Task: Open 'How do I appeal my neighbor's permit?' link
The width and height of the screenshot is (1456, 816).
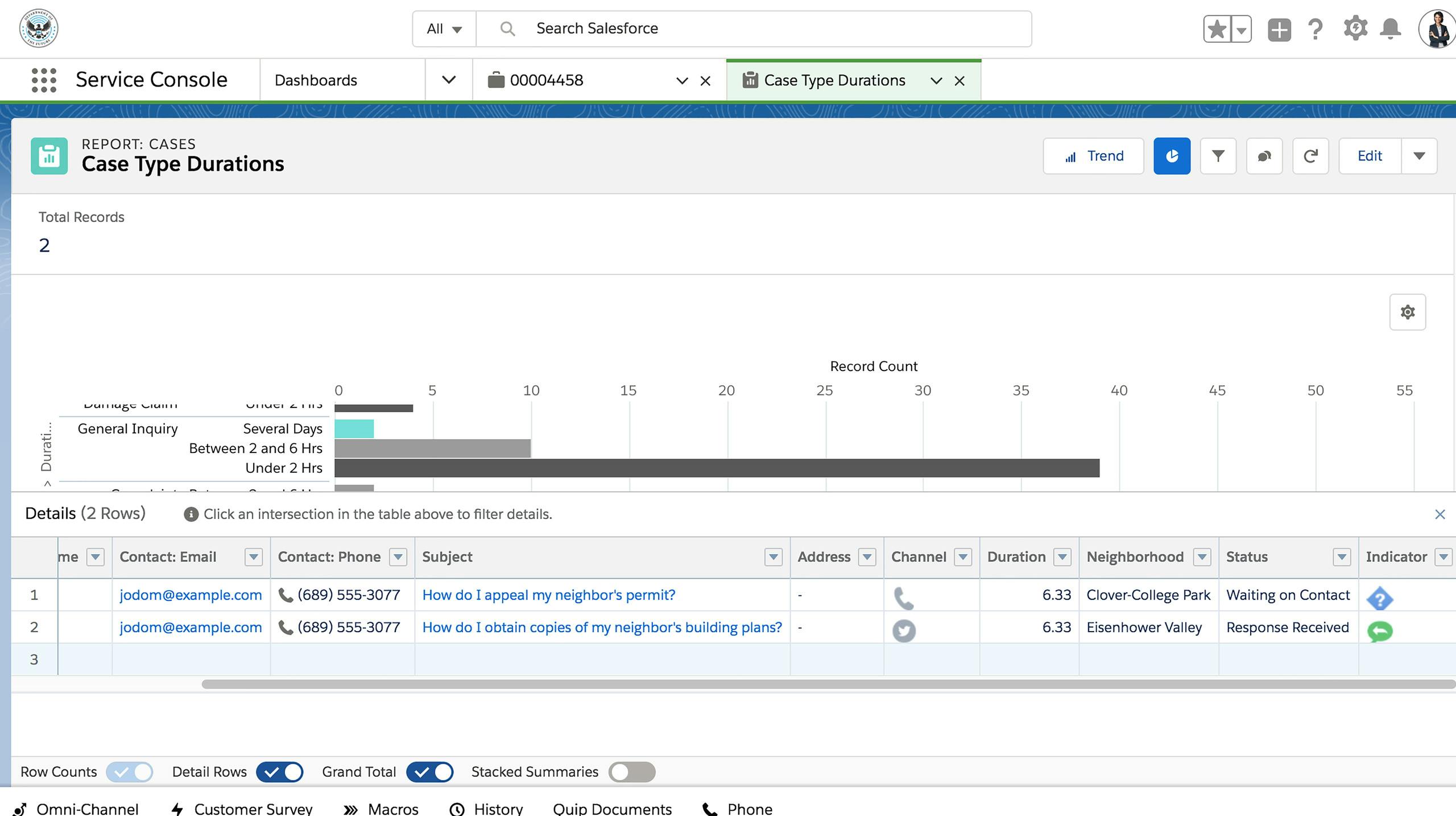Action: (x=548, y=595)
